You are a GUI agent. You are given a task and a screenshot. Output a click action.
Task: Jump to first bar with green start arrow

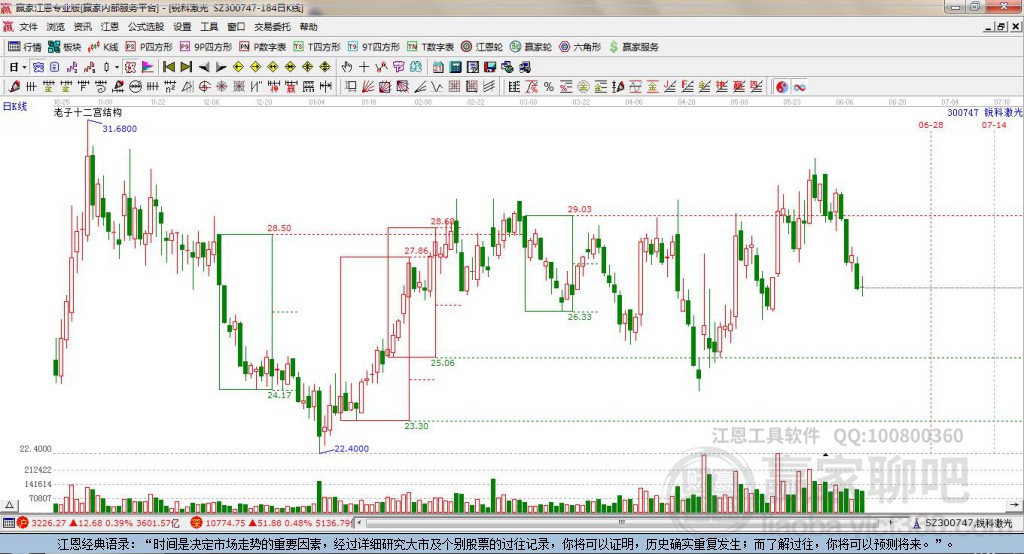(168, 67)
